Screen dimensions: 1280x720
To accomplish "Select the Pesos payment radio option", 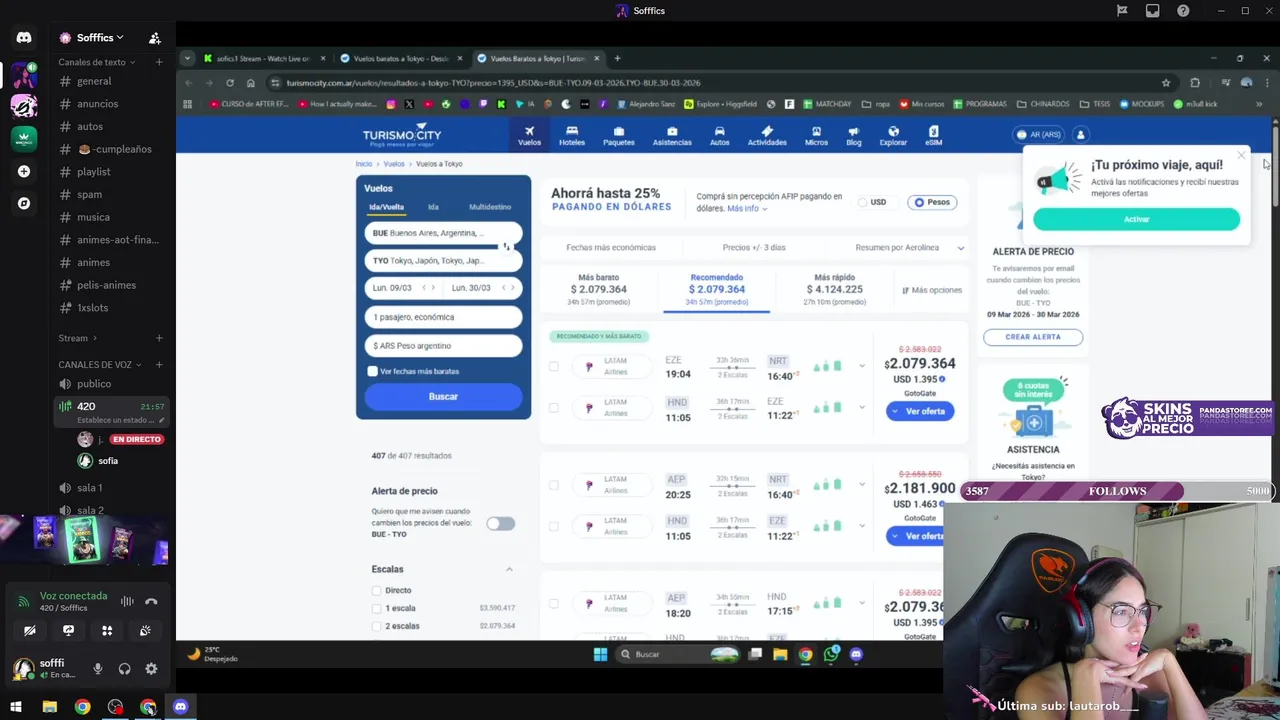I will coord(919,202).
